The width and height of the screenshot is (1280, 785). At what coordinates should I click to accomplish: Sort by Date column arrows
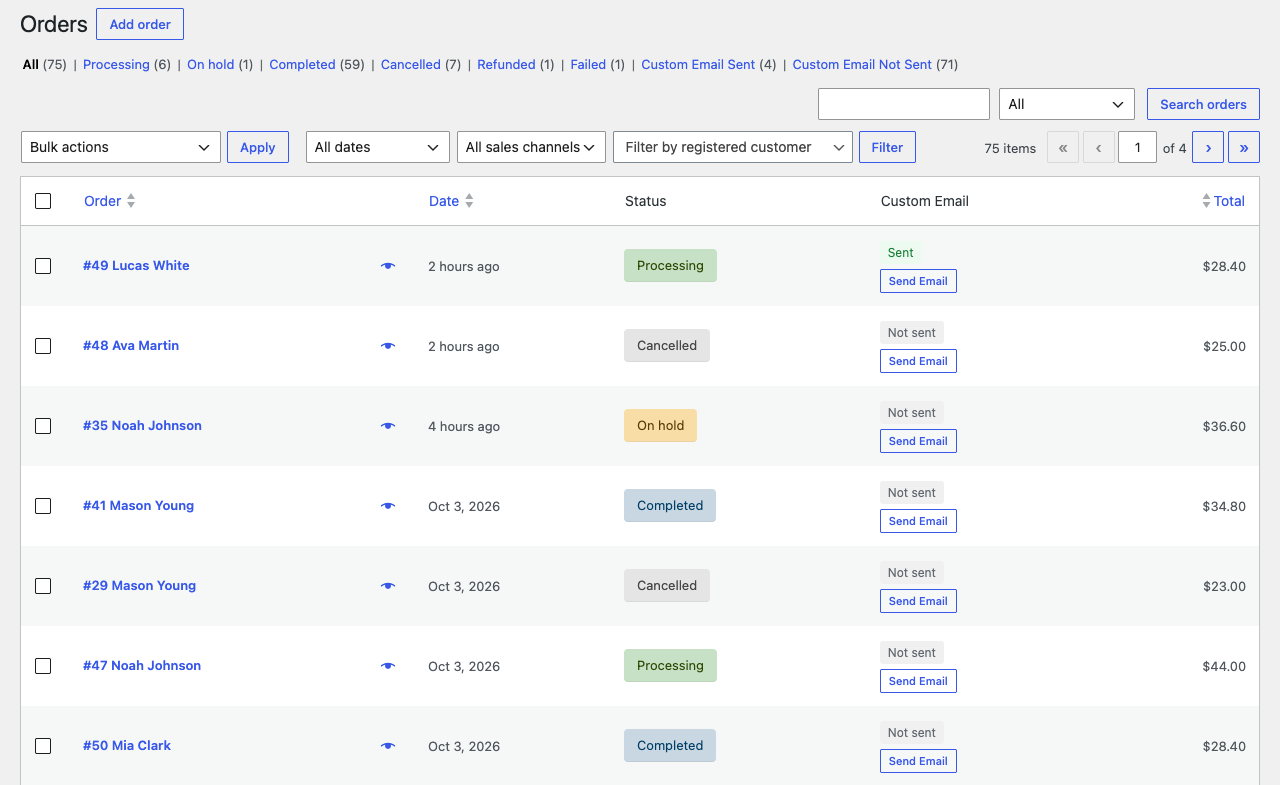click(x=469, y=201)
